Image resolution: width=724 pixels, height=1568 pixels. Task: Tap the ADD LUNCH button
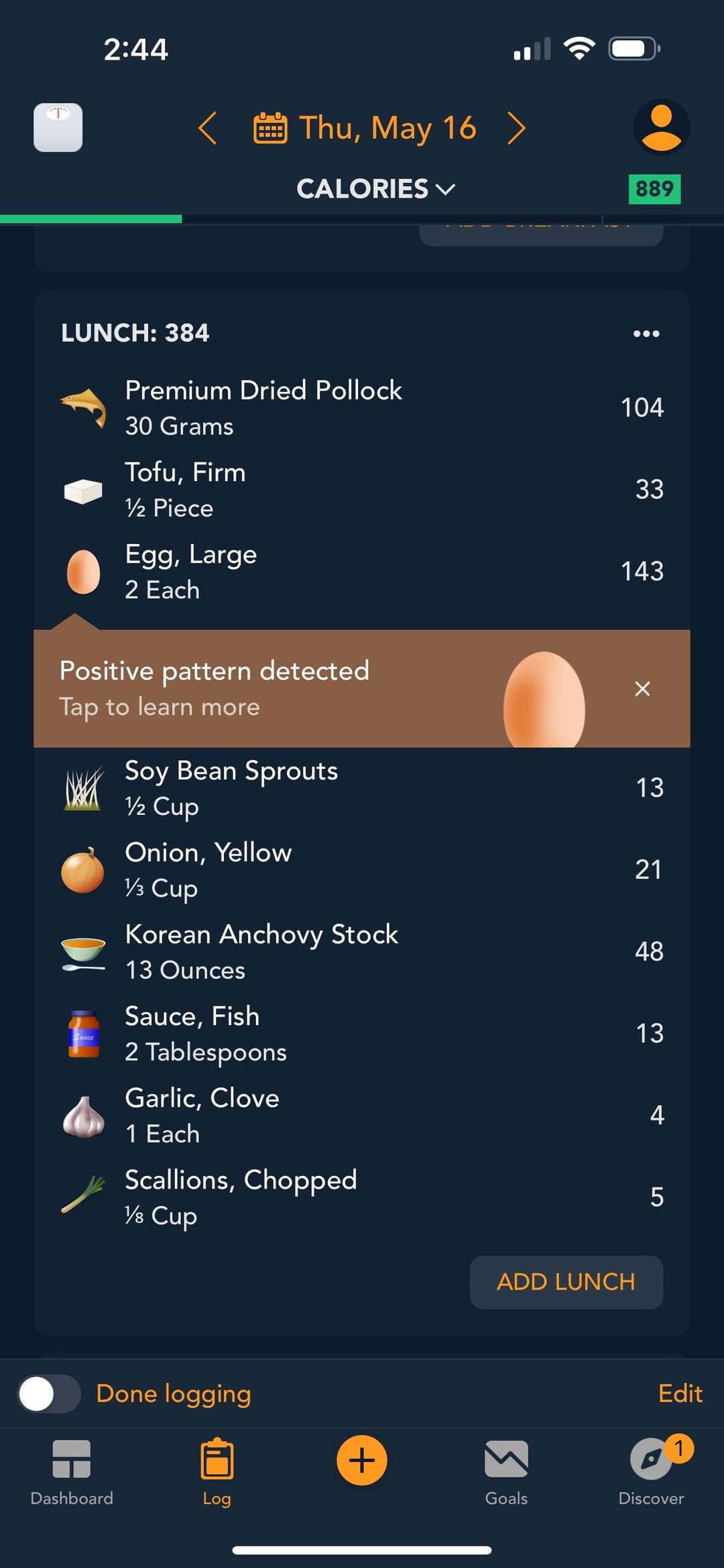click(x=566, y=1282)
